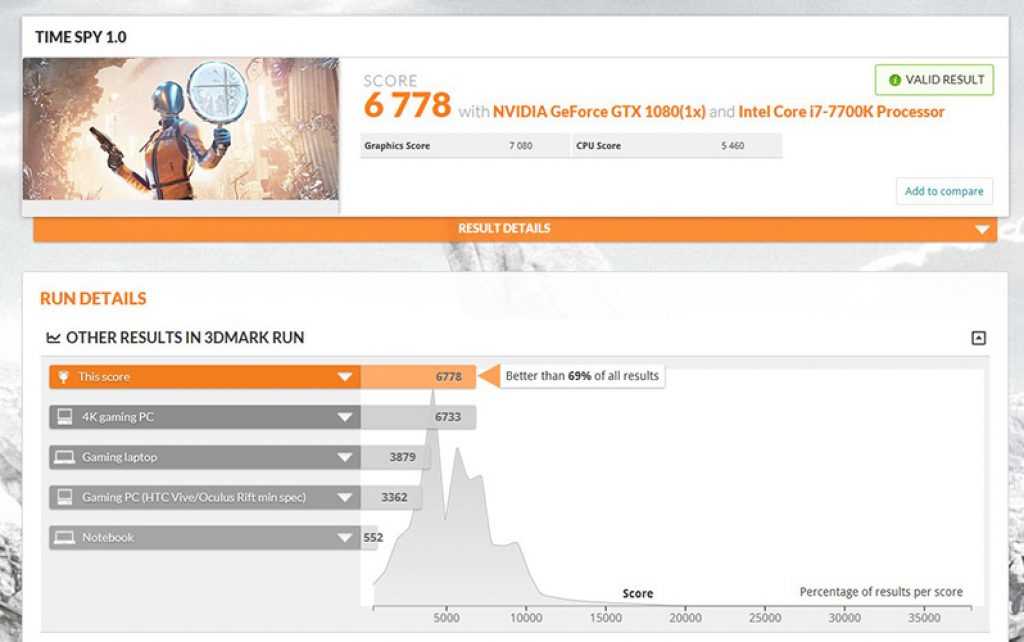1024x642 pixels.
Task: Click the OTHER RESULTS IN 3DMARK RUN heading
Action: click(185, 338)
